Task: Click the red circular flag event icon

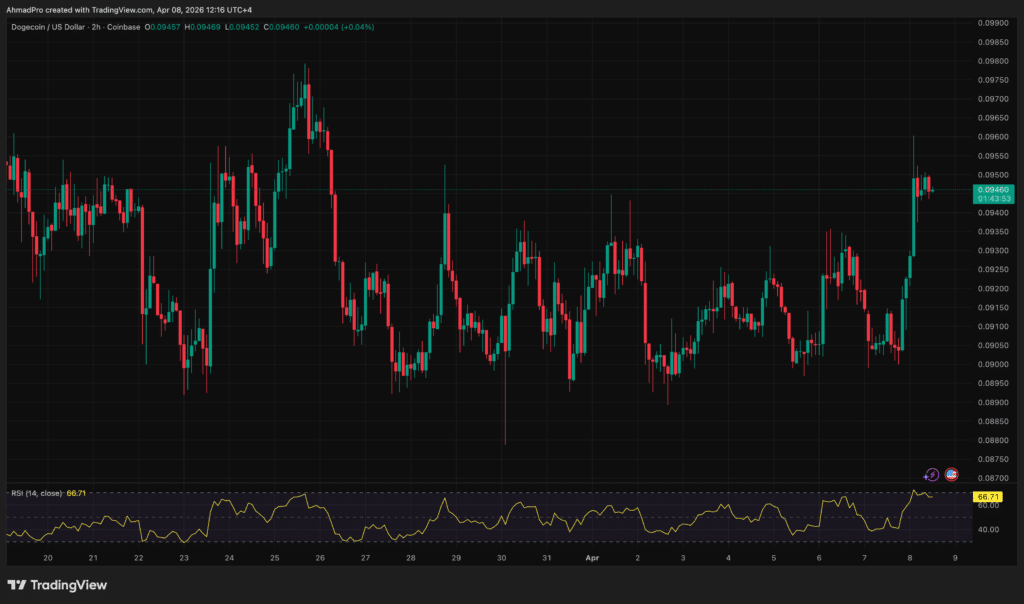Action: 951,475
